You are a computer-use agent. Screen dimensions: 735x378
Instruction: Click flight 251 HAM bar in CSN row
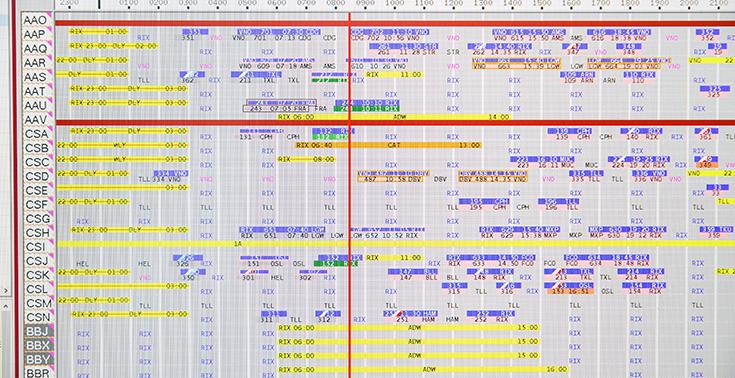pyautogui.click(x=410, y=317)
